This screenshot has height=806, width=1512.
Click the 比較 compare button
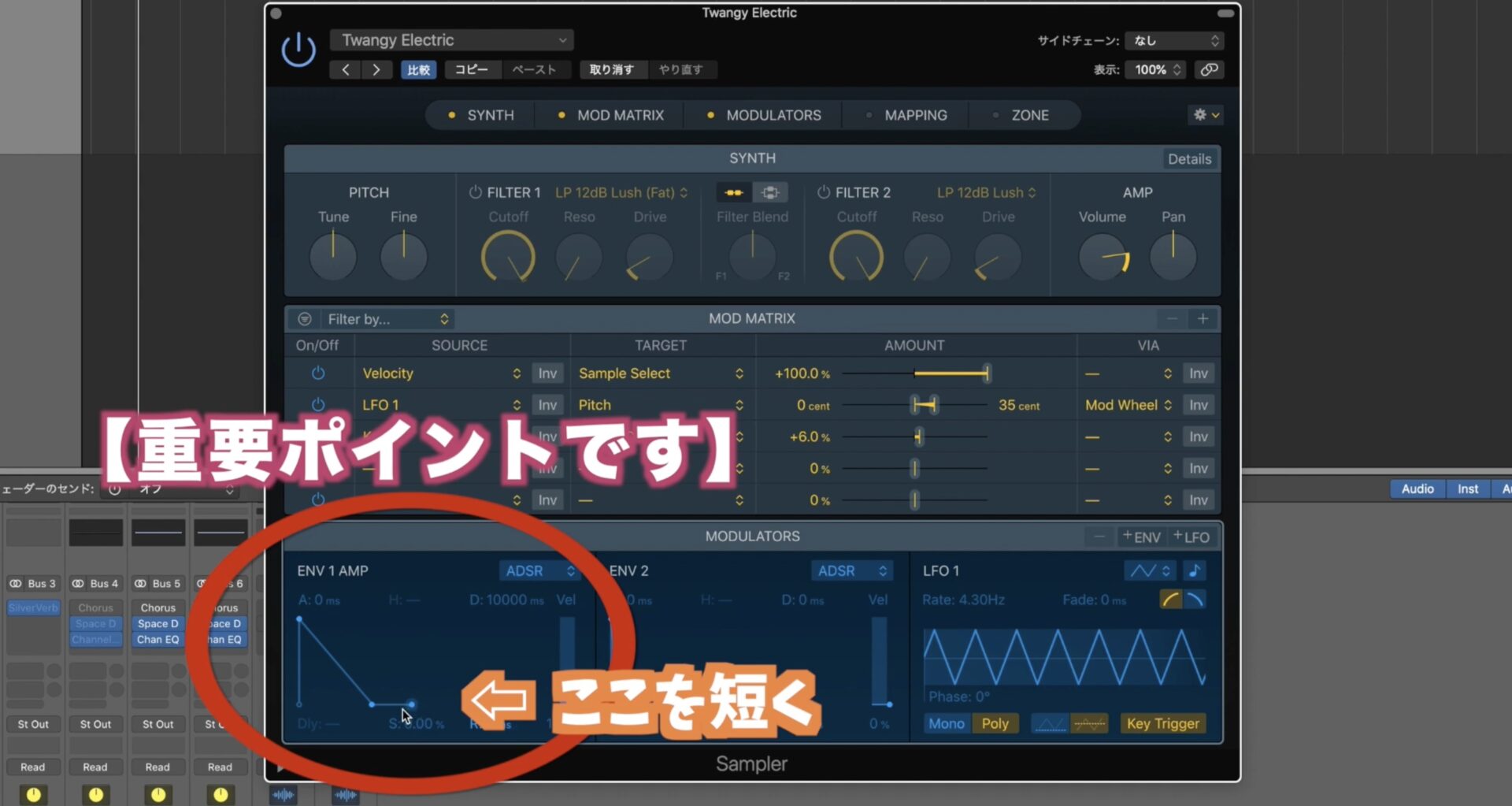click(x=419, y=69)
